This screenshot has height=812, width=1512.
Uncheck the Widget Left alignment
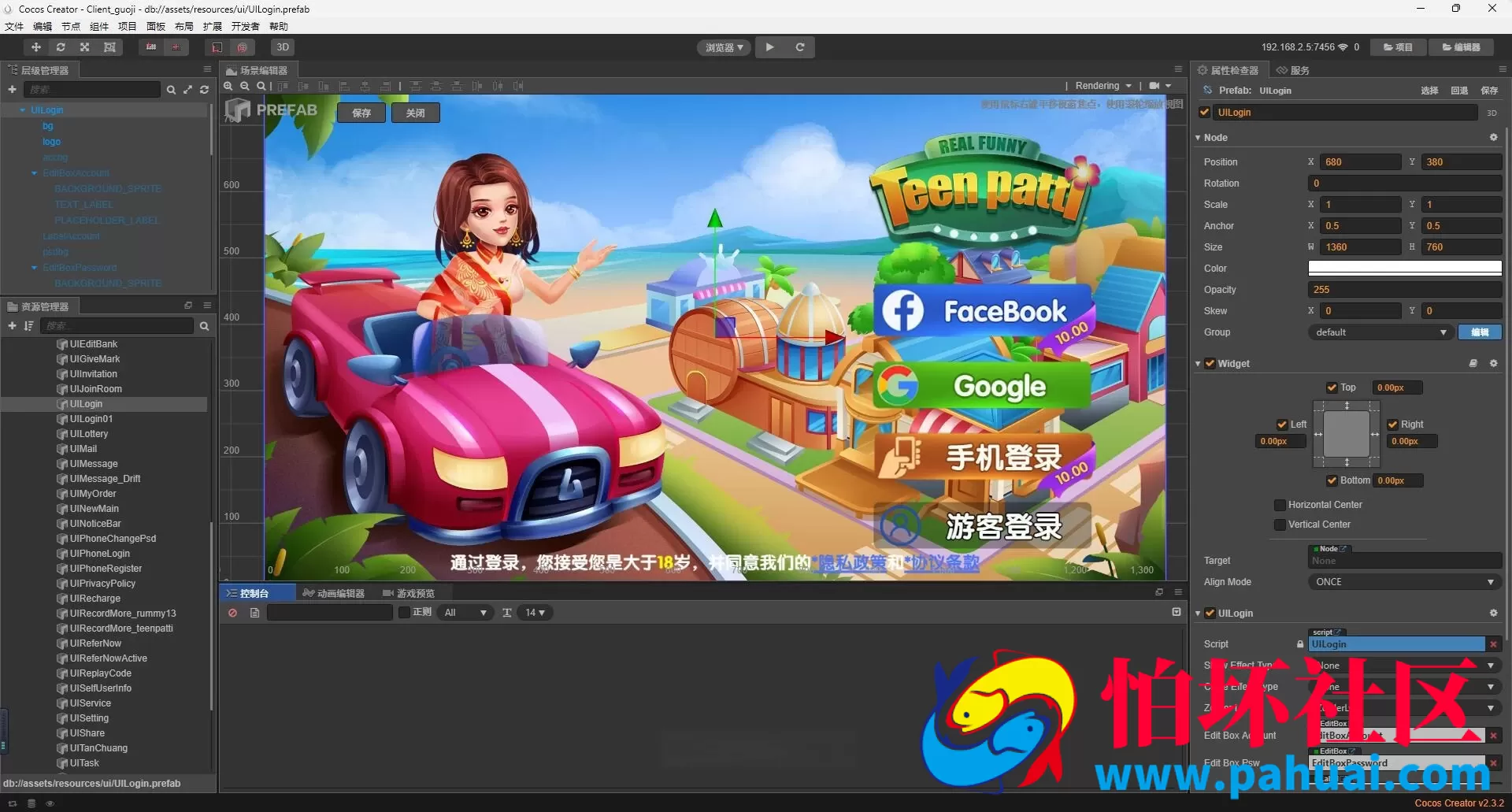pyautogui.click(x=1282, y=425)
